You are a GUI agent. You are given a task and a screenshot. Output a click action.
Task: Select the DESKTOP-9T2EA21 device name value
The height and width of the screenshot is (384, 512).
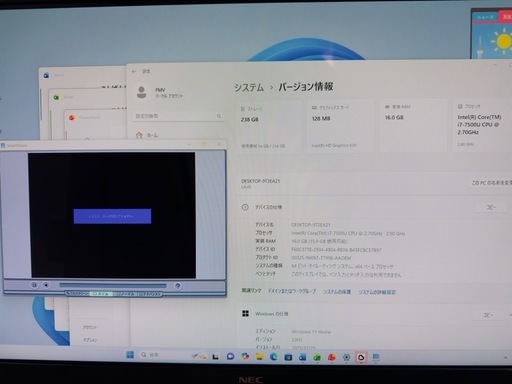pos(311,225)
